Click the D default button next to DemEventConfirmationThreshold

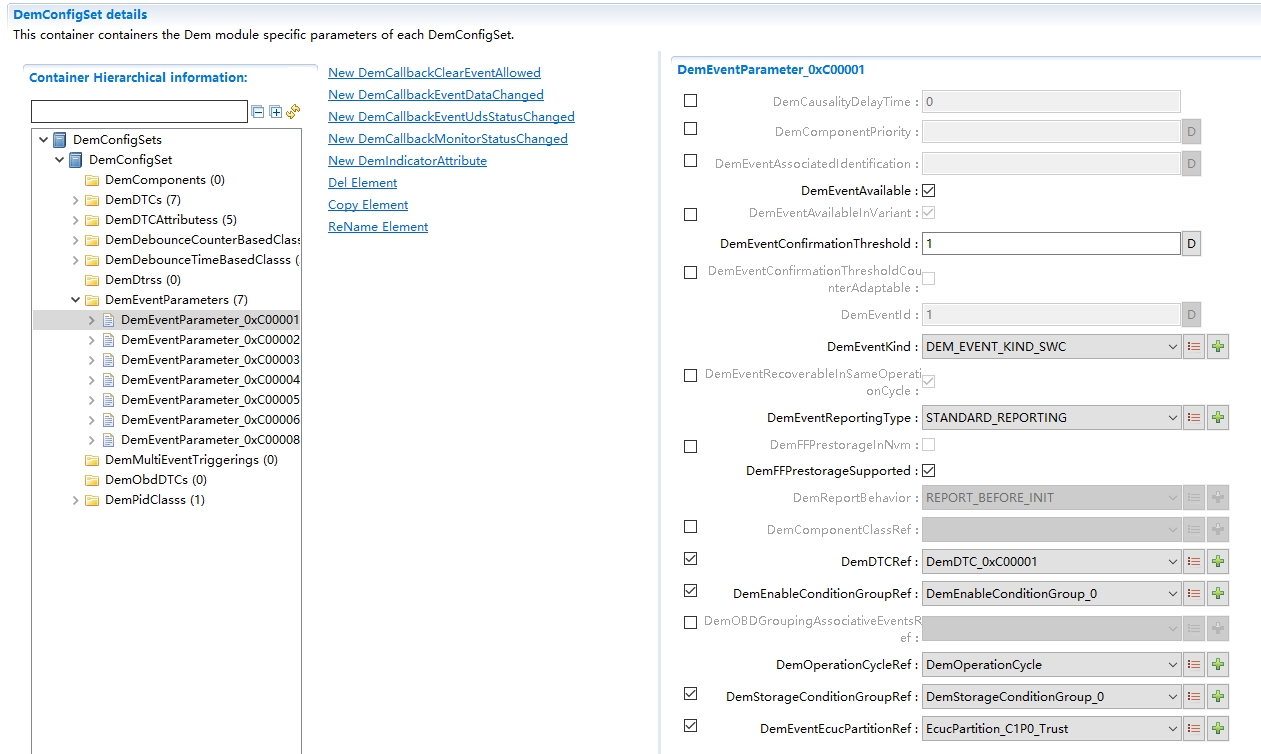(1190, 243)
